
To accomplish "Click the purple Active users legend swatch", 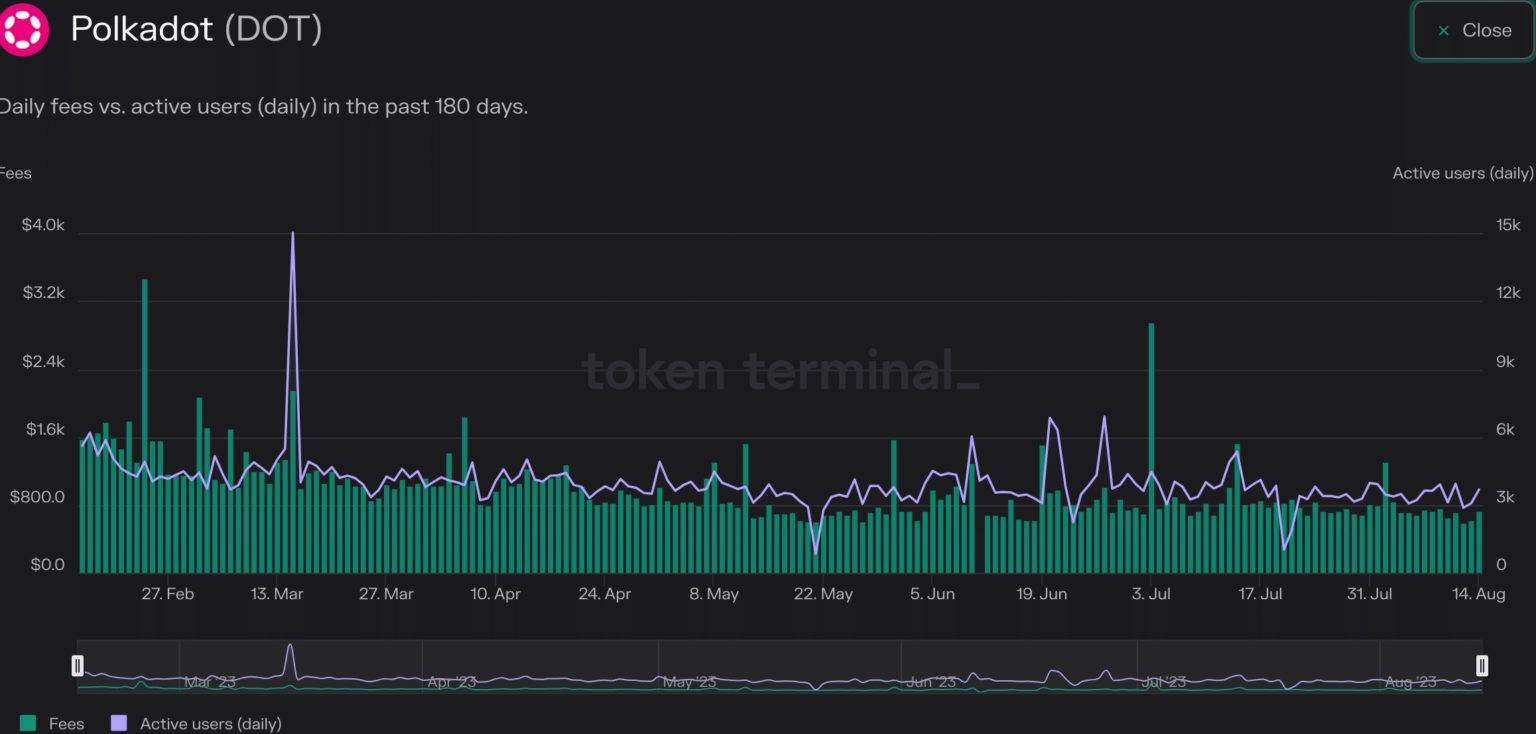I will click(x=119, y=723).
